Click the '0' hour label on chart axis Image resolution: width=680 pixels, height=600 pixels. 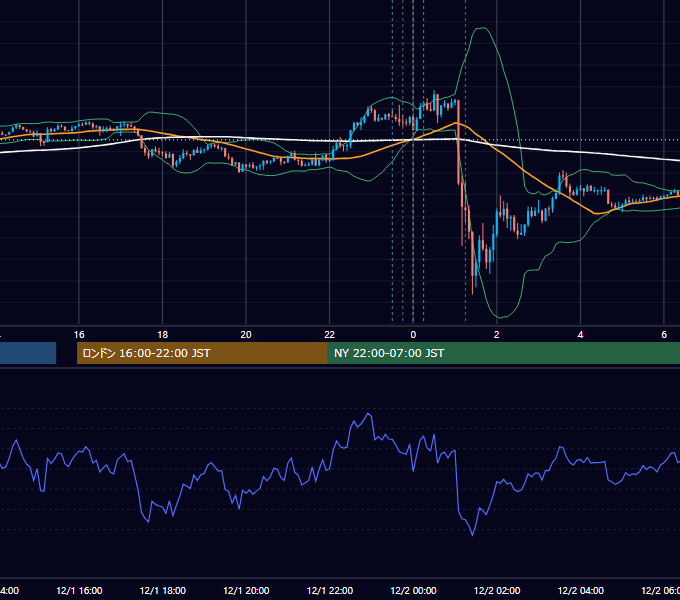click(413, 335)
